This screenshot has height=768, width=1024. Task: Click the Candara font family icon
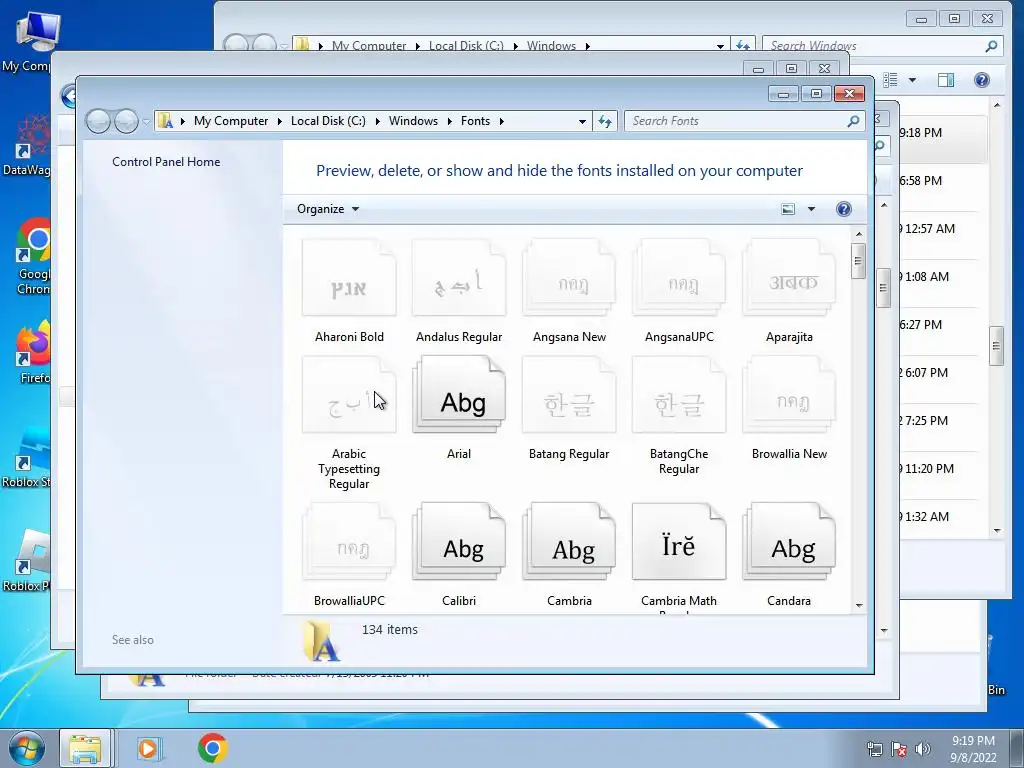pos(789,542)
